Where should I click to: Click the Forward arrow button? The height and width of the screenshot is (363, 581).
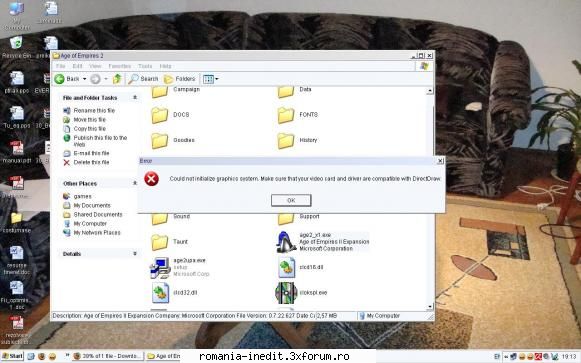95,79
